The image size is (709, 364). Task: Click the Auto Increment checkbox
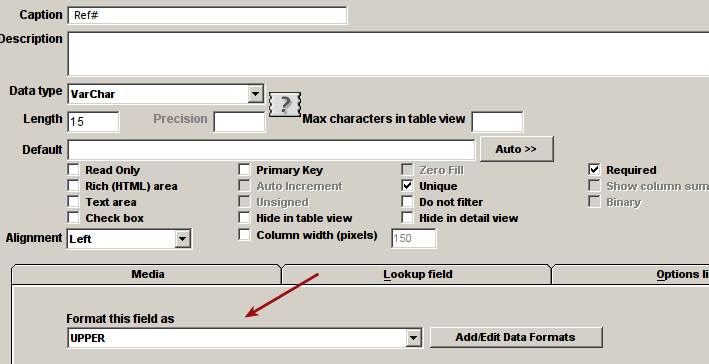244,185
